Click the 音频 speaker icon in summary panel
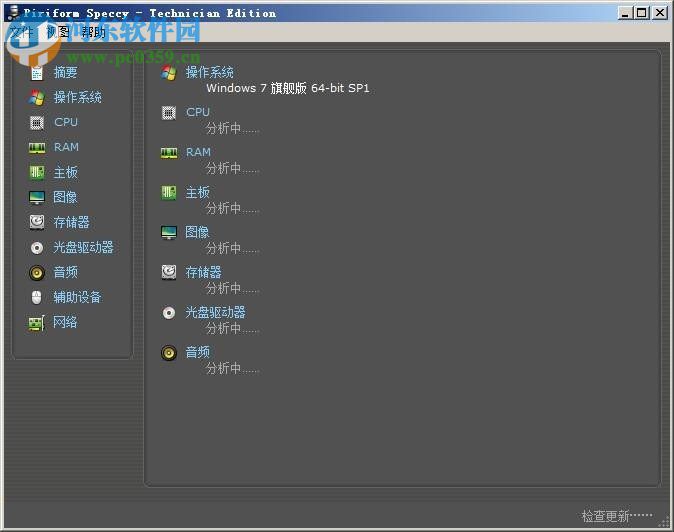This screenshot has width=674, height=532. pyautogui.click(x=169, y=353)
